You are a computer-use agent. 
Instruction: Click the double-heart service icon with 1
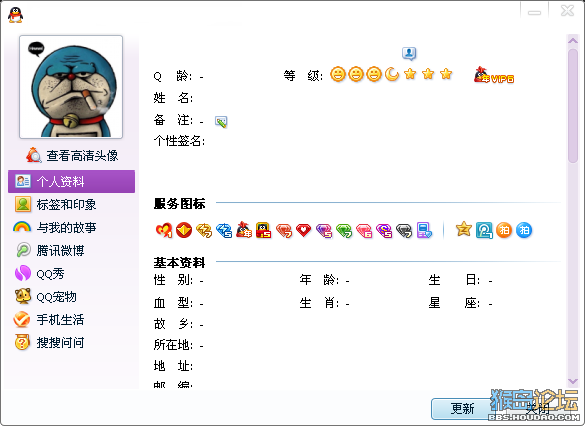point(164,230)
